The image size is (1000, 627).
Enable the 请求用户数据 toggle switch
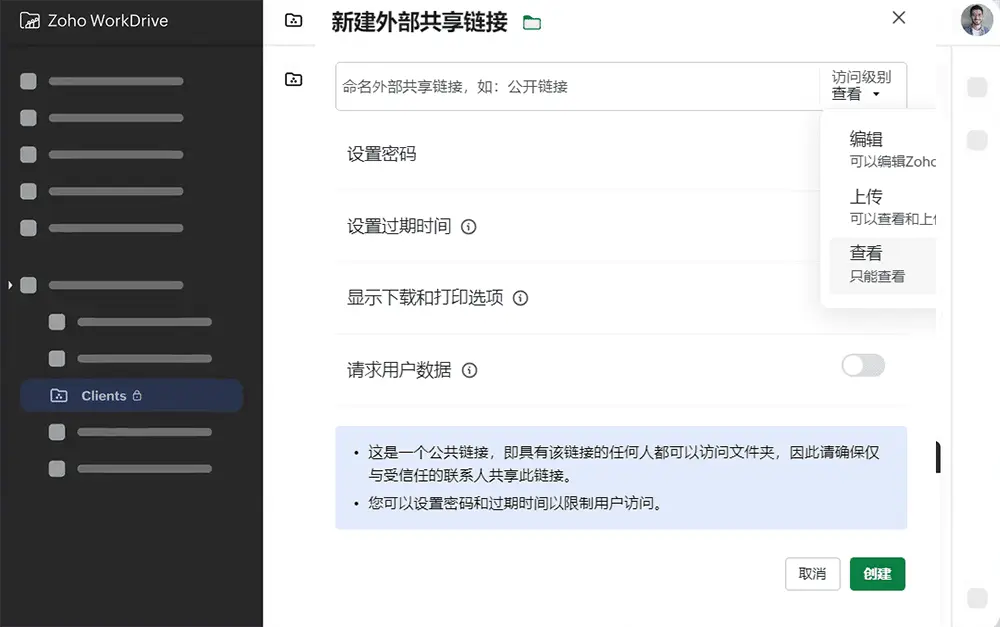(862, 366)
